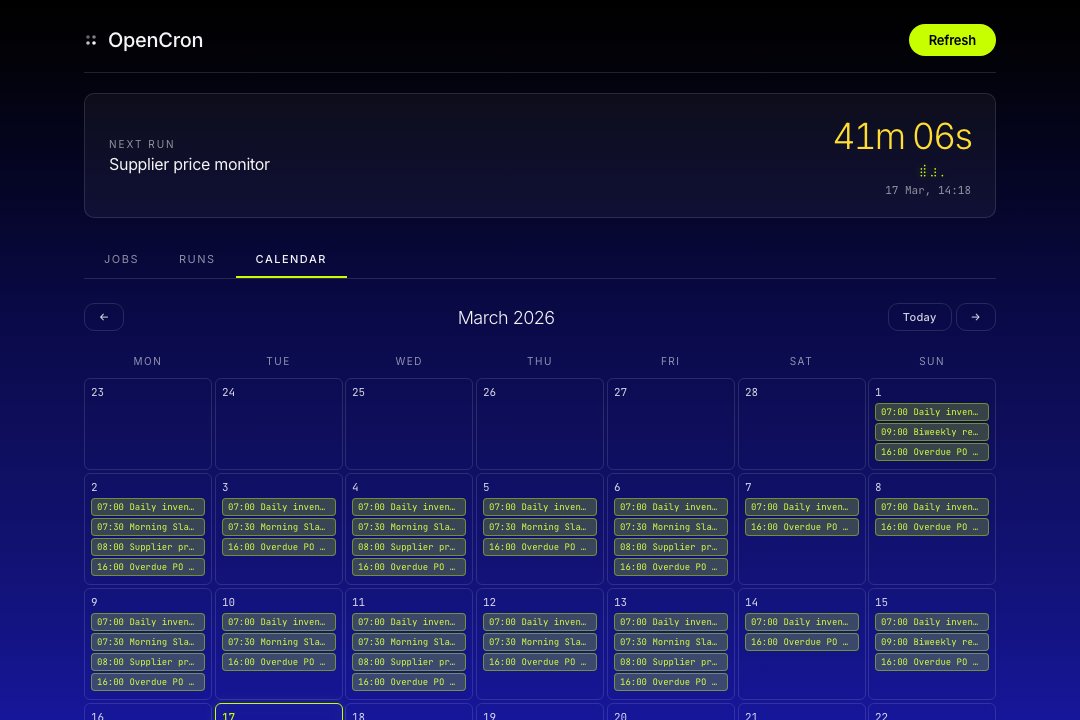Open 07:30 Morning event on March 5
Screen dimensions: 1080x720
pos(540,527)
